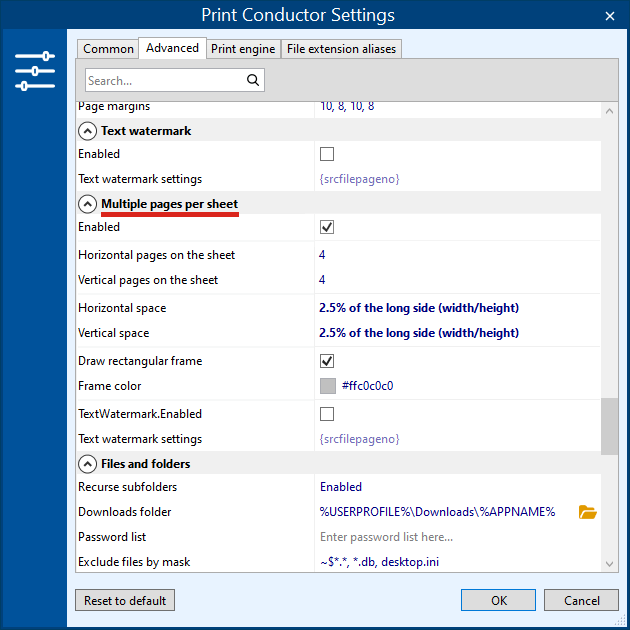The width and height of the screenshot is (630, 630).
Task: Click the Page margins value 10, 8, 10, 8
Action: pos(347,106)
